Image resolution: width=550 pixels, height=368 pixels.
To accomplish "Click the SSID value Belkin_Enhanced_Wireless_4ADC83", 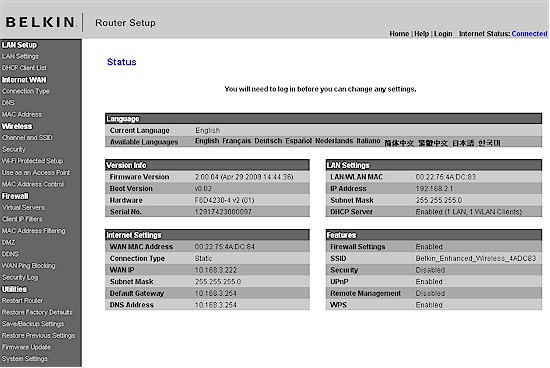I will (x=476, y=259).
